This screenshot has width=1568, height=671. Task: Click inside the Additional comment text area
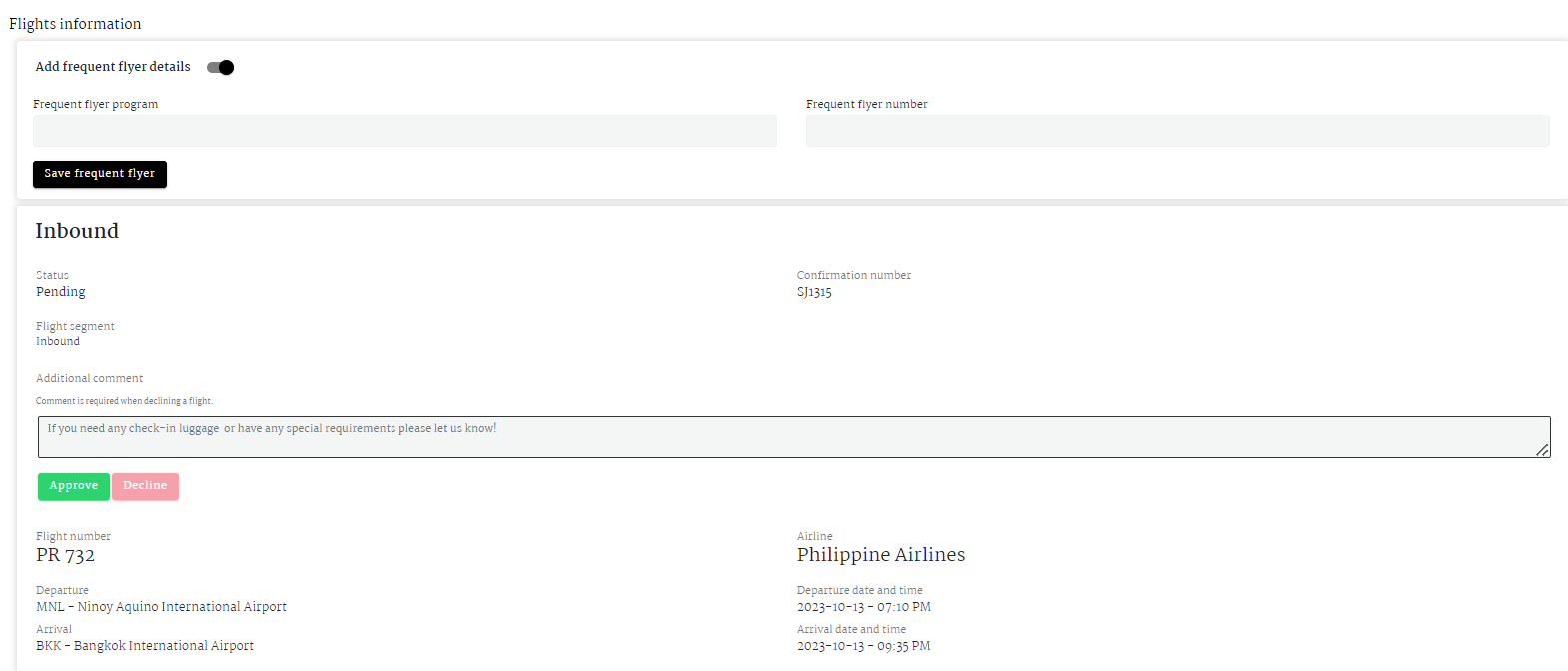793,437
